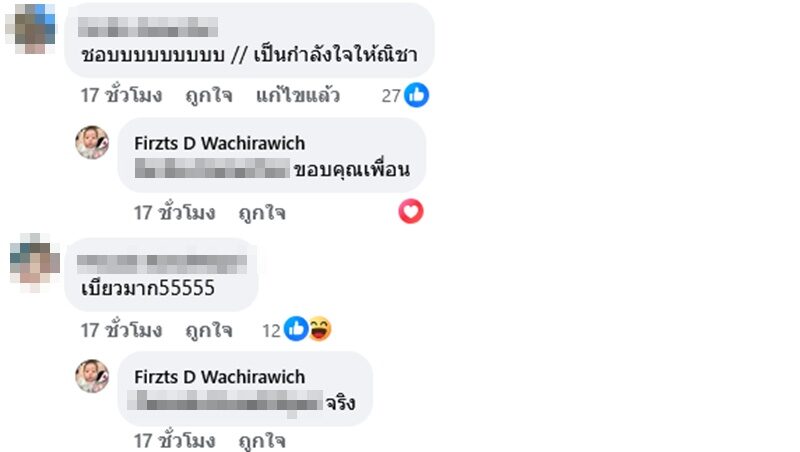
Task: Open Firzts D Wachirawich name above ขอบคุณเพื่อน
Action: 220,143
